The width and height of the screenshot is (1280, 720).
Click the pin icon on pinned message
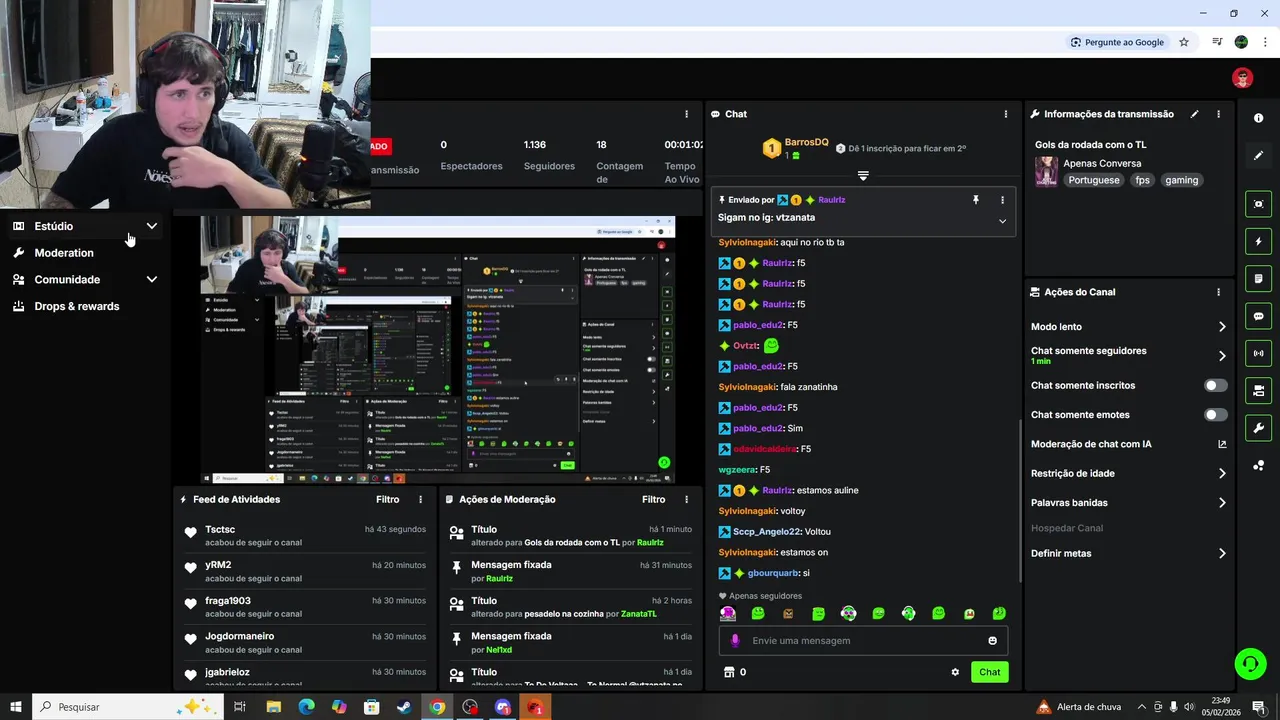[x=976, y=200]
